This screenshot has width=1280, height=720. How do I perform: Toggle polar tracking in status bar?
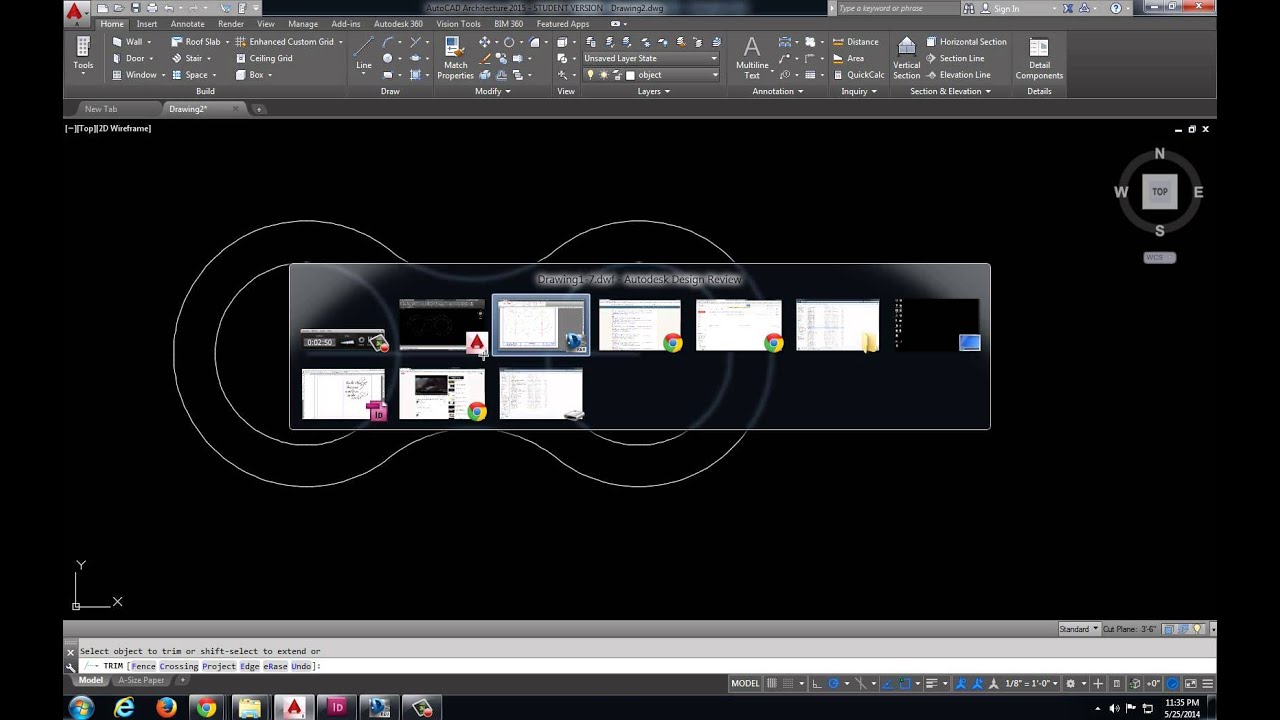tap(833, 684)
